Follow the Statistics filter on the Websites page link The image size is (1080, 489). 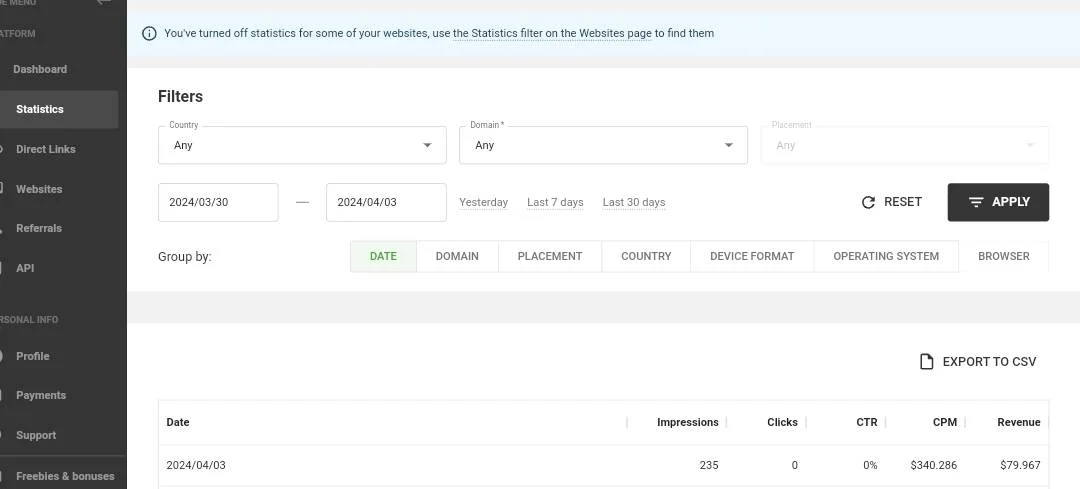tap(552, 33)
